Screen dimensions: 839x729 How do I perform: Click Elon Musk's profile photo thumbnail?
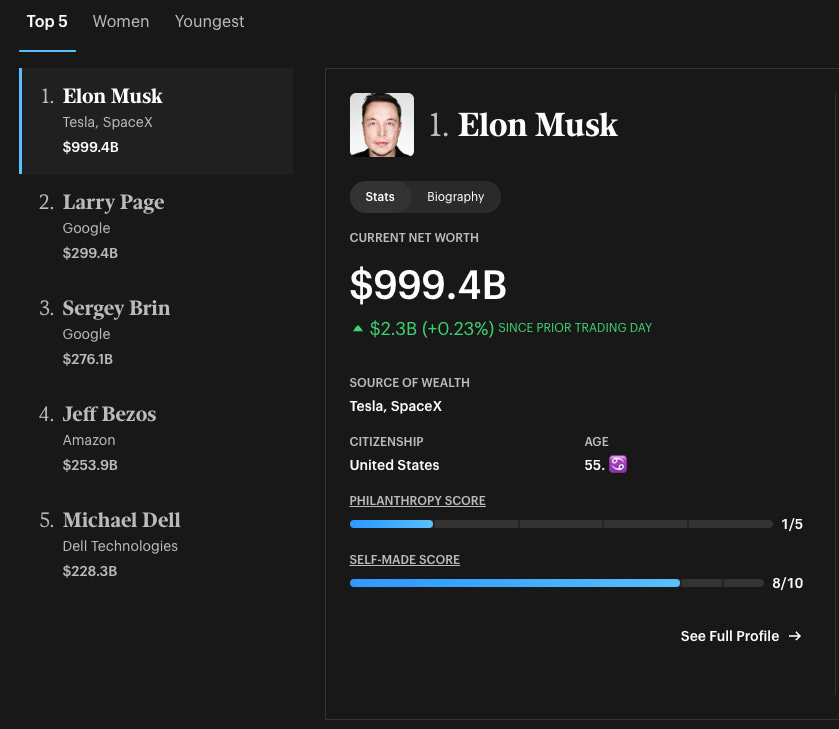[382, 125]
